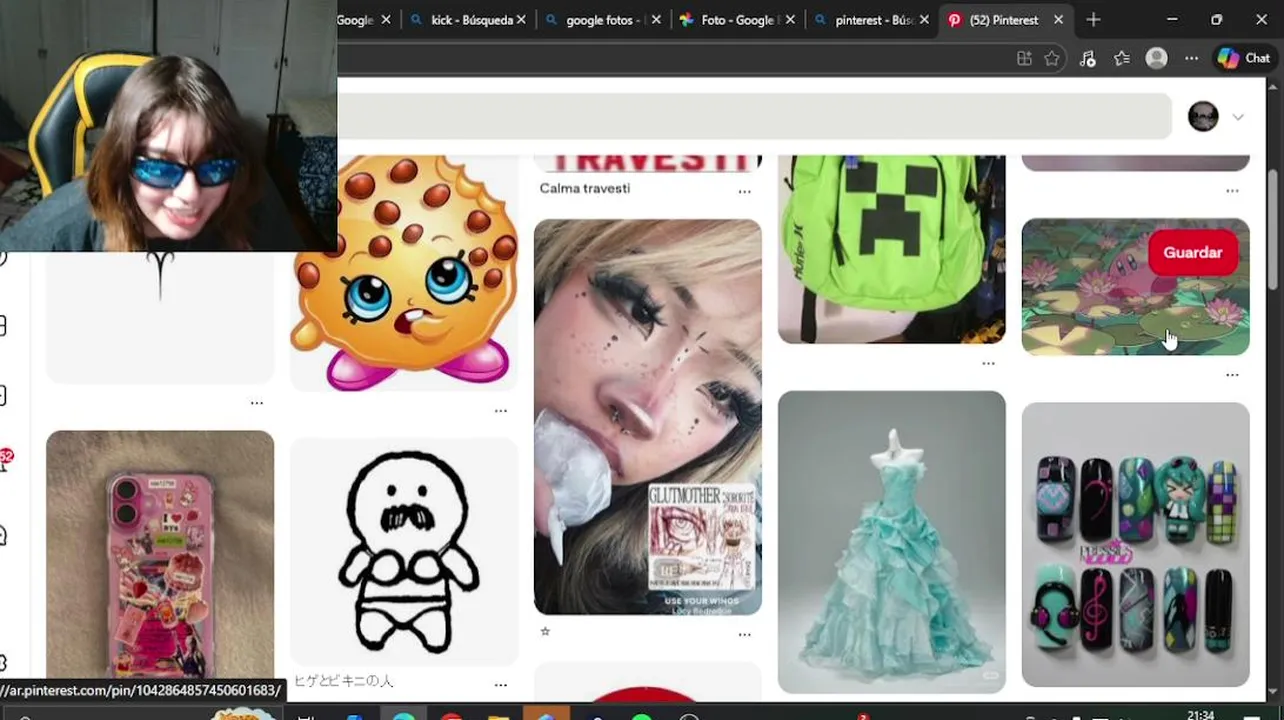The width and height of the screenshot is (1284, 720).
Task: Click the ヒゲとビキニの人 pin title
Action: pyautogui.click(x=343, y=681)
